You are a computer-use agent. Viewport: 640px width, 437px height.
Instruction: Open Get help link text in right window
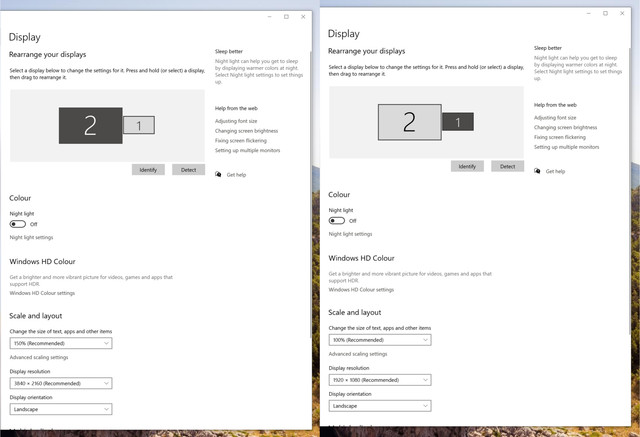click(x=556, y=171)
